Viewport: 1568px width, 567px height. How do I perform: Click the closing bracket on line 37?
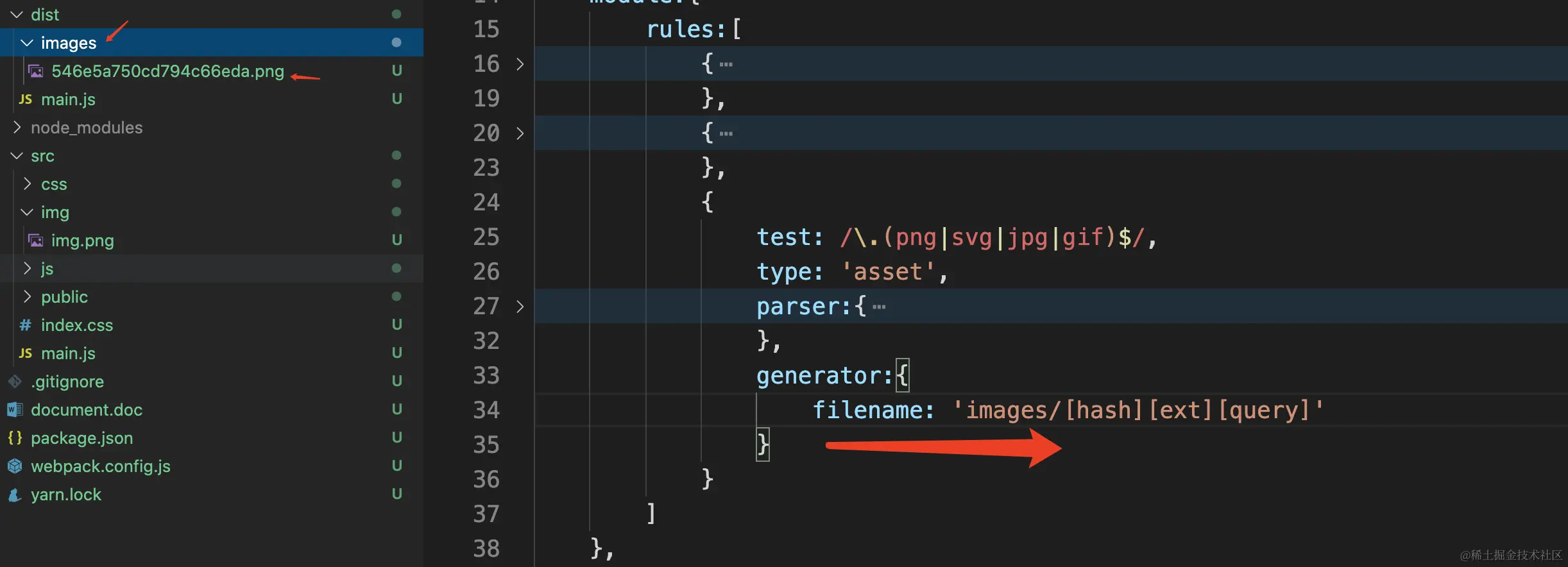point(651,514)
